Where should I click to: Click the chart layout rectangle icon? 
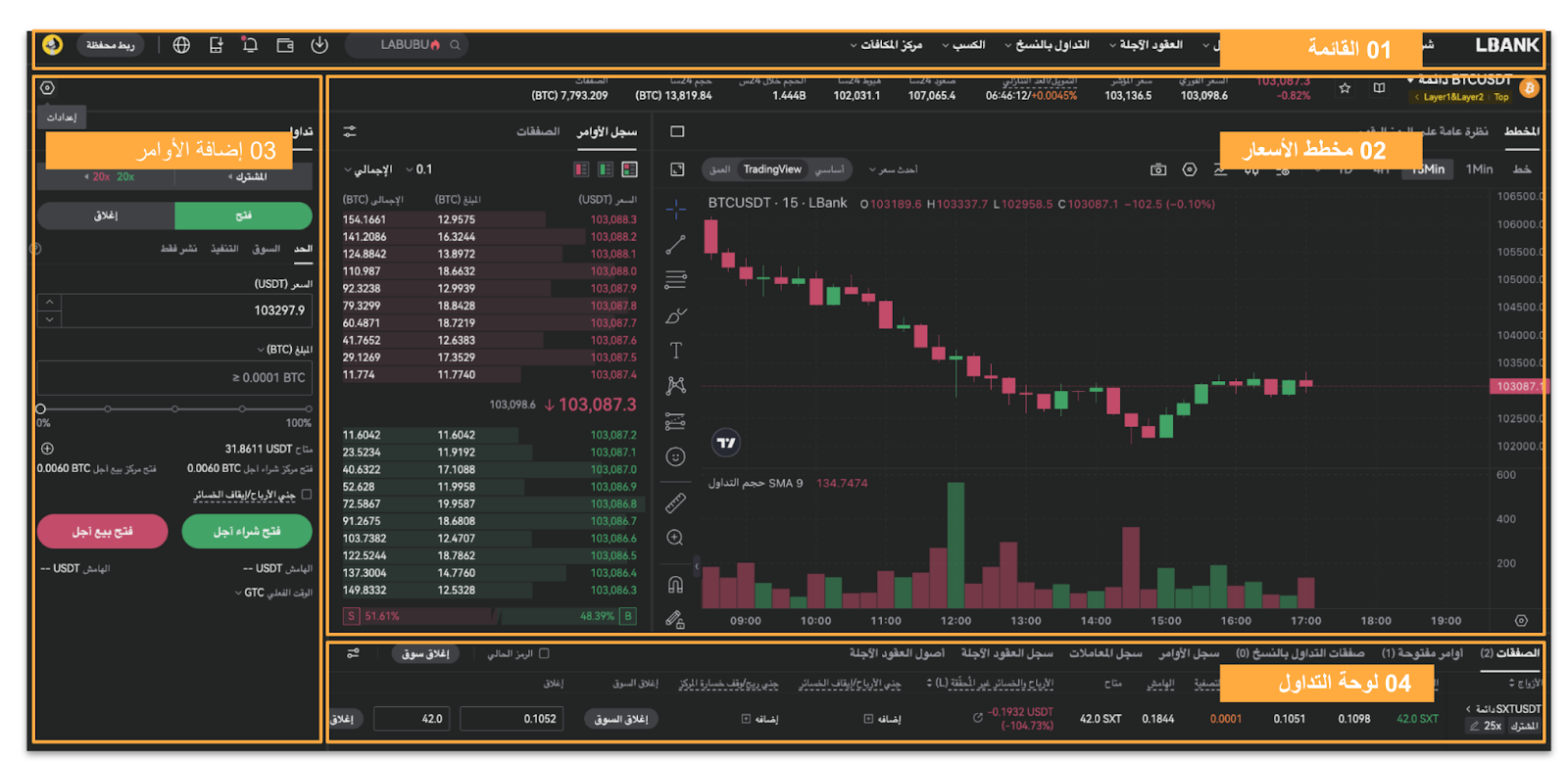677,131
